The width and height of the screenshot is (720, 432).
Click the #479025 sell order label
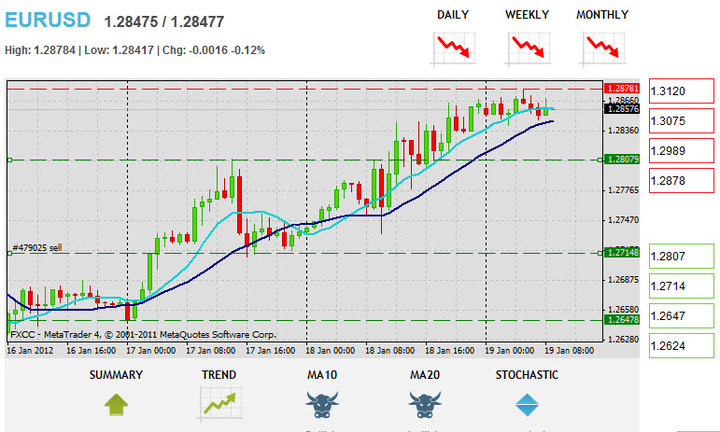(38, 247)
